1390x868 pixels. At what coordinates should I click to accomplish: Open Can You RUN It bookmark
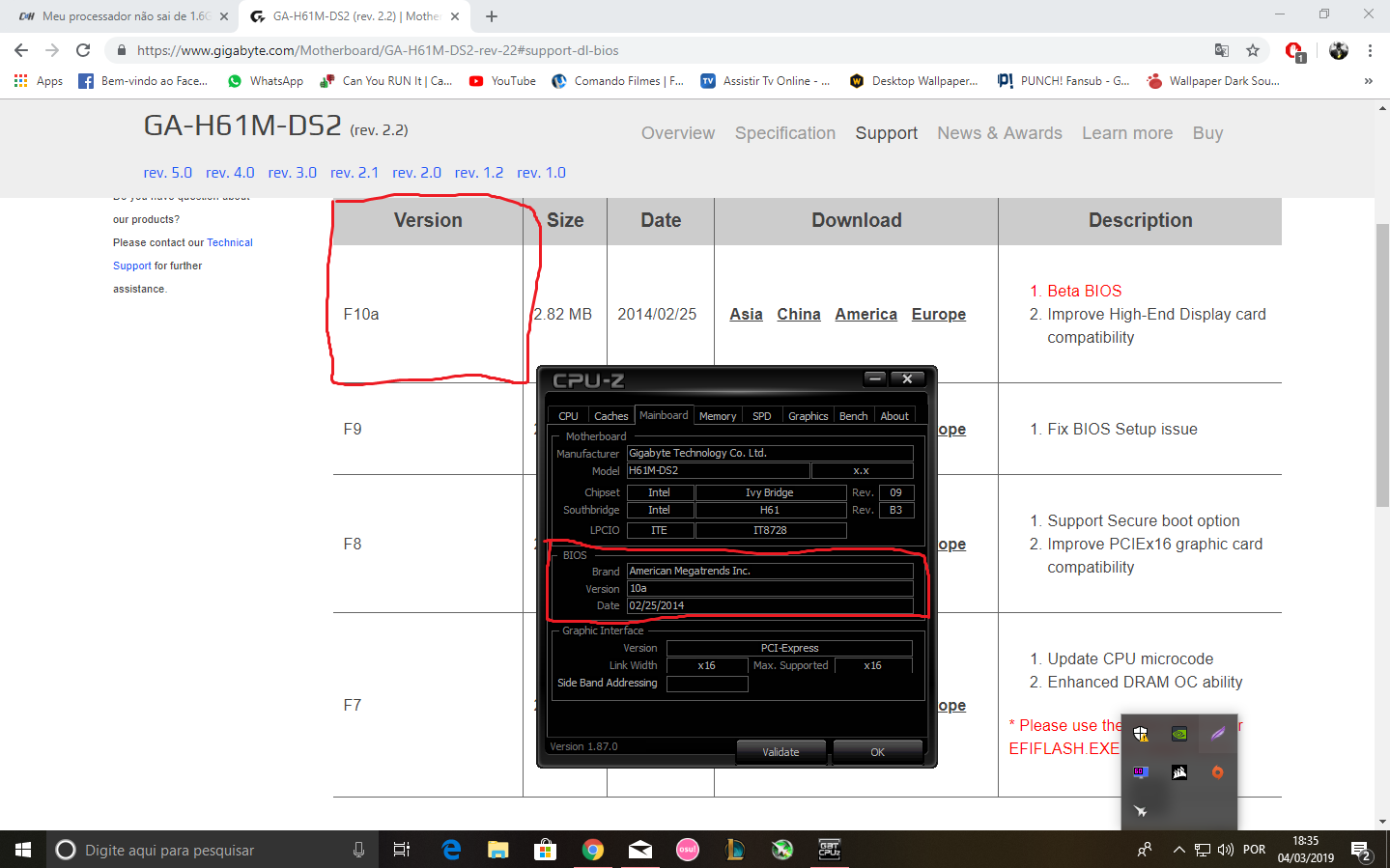coord(385,81)
